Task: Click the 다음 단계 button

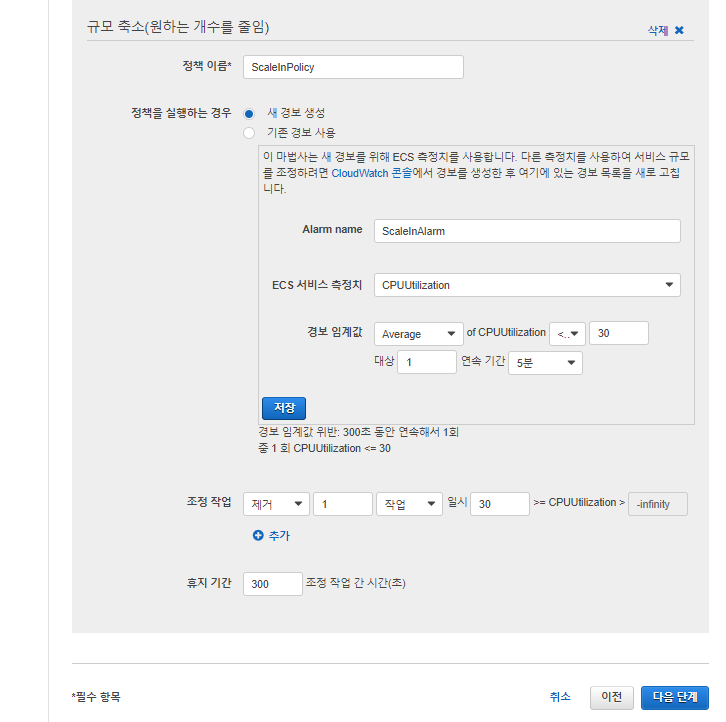Action: click(675, 697)
